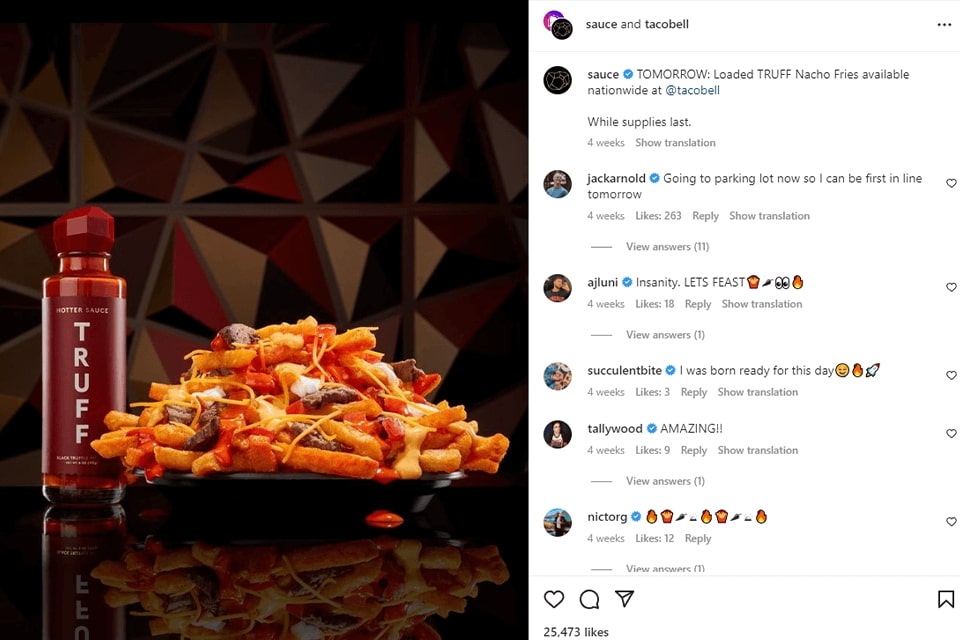View the 25,473 likes list
This screenshot has width=960, height=640.
[576, 632]
